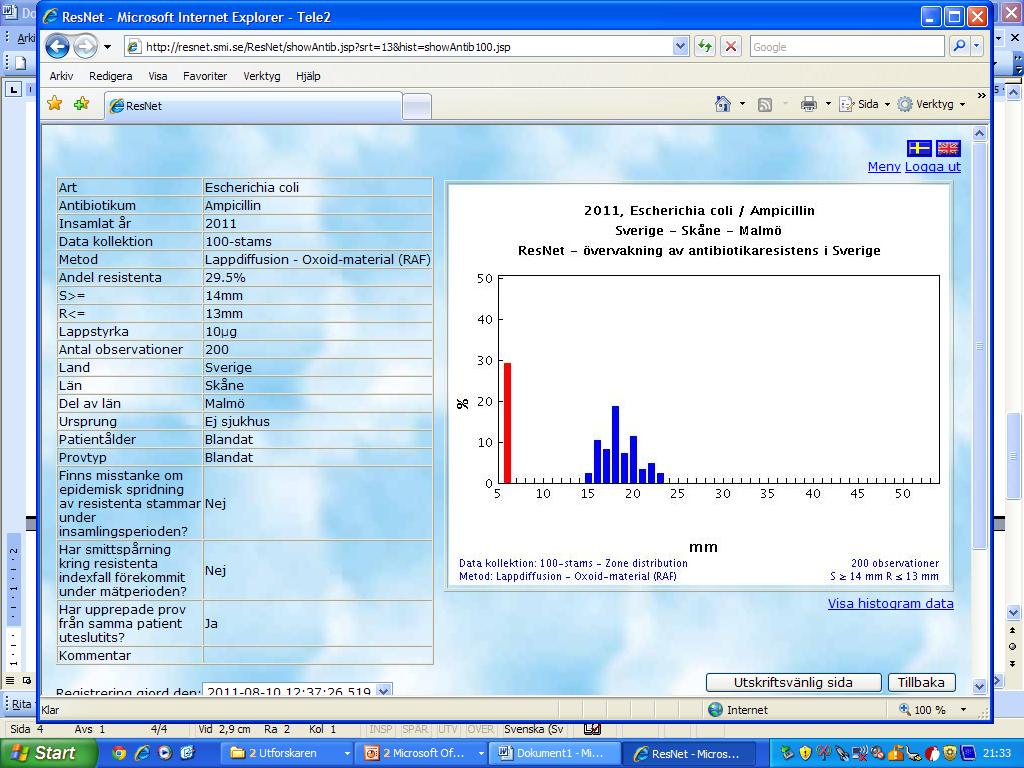Click the Home page icon
Image resolution: width=1024 pixels, height=768 pixels.
click(723, 104)
